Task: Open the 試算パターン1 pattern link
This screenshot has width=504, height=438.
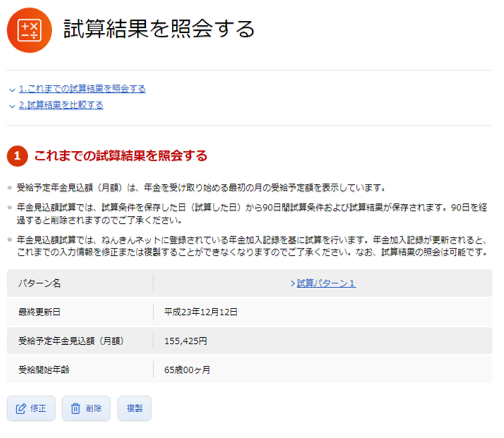Action: pos(326,284)
